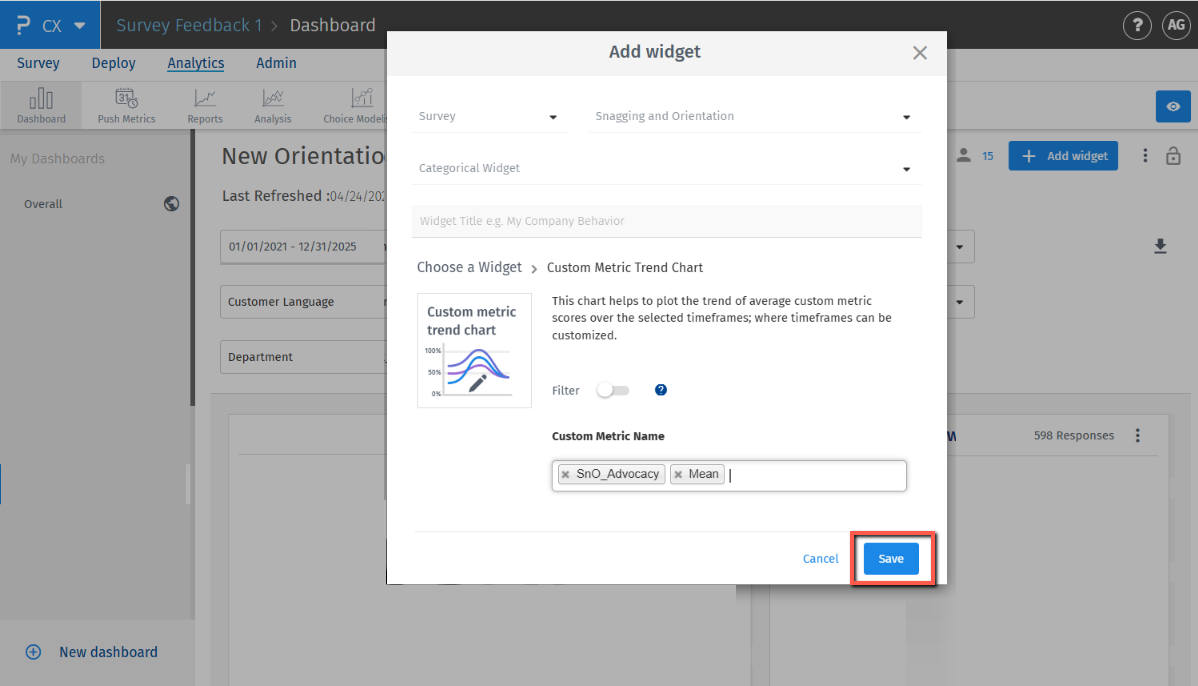Open the Reports toolbar icon
This screenshot has height=686, width=1198.
click(205, 105)
